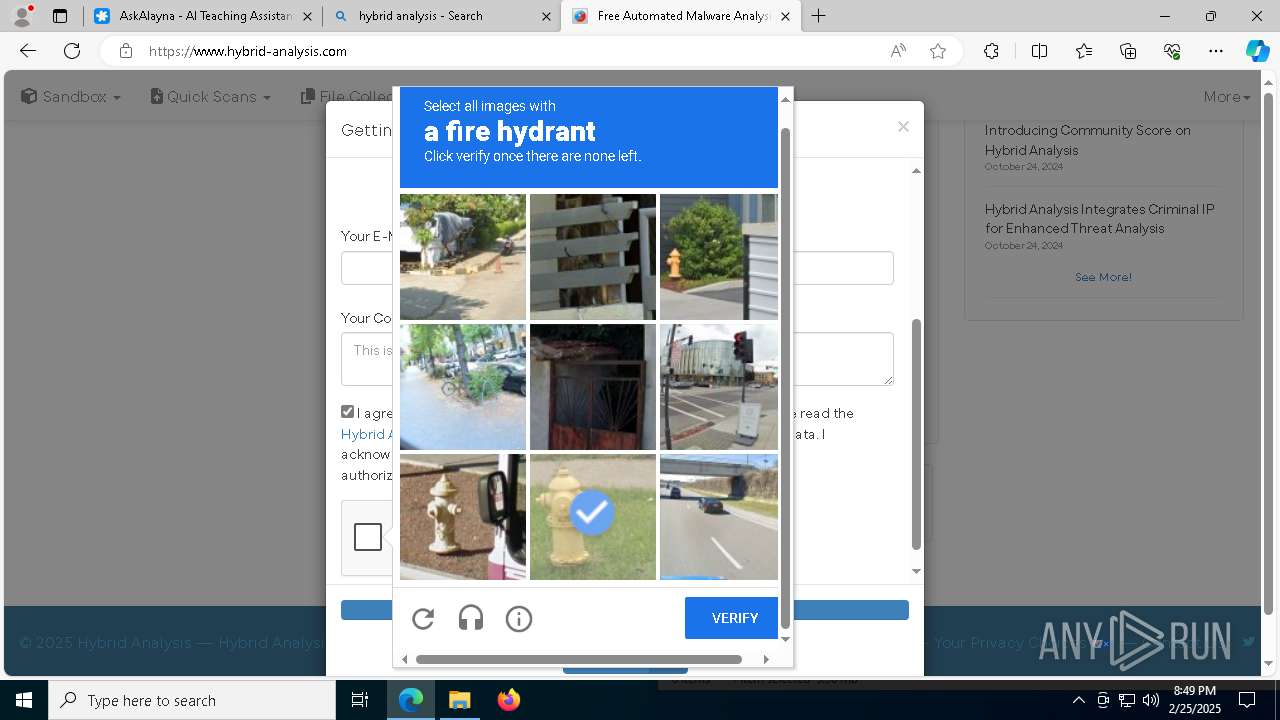Deselect the checked yellow hydrant tile
This screenshot has width=1280, height=720.
point(593,517)
